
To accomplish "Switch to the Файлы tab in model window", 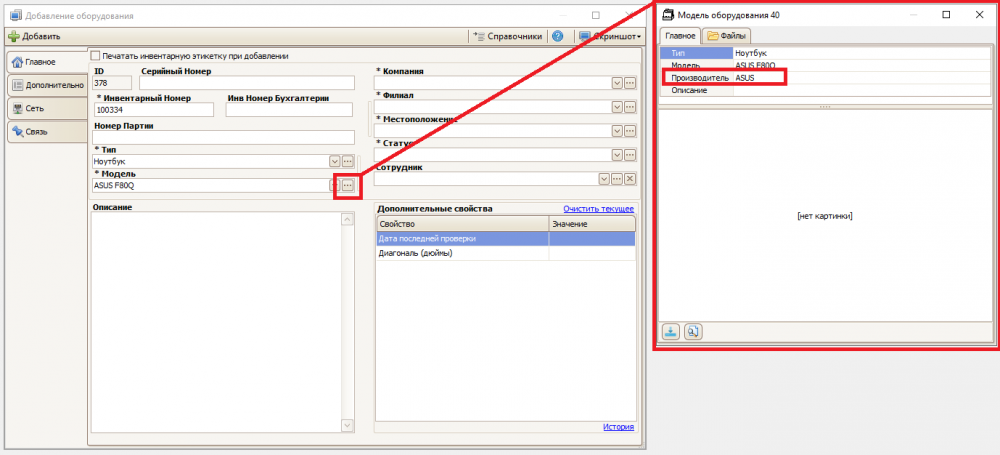I will (x=727, y=35).
